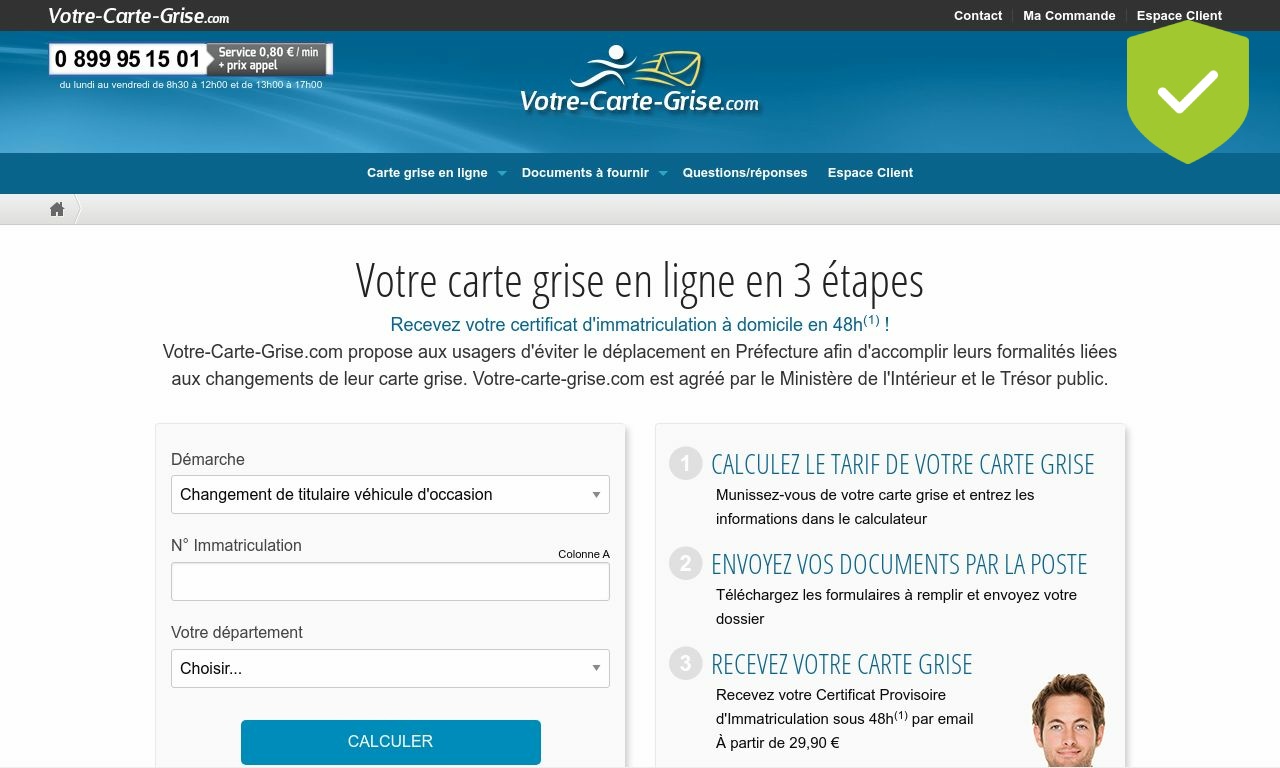Image resolution: width=1280 pixels, height=768 pixels.
Task: Click the home breadcrumb icon
Action: [57, 209]
